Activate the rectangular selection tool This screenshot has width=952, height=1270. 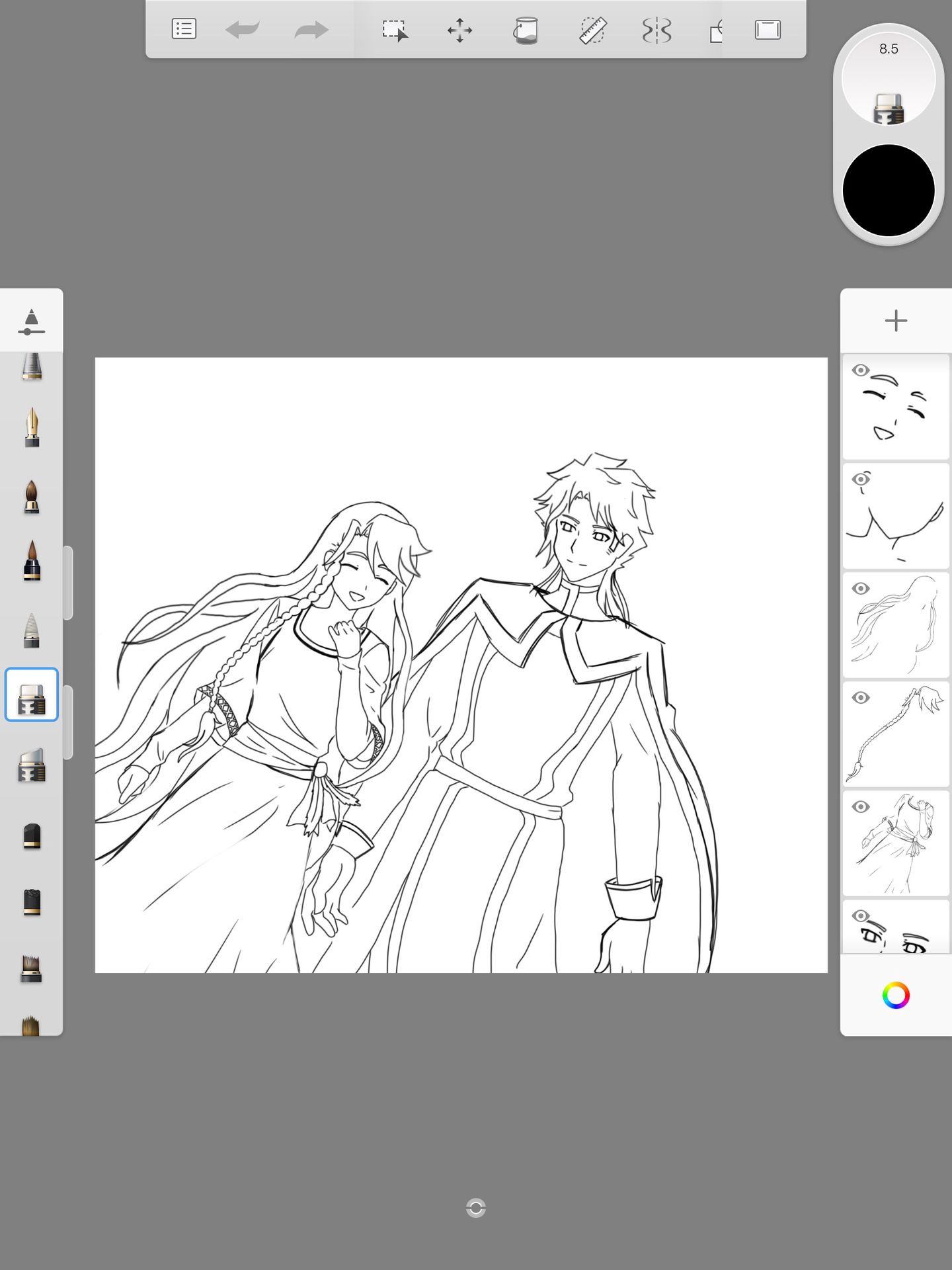coord(395,30)
